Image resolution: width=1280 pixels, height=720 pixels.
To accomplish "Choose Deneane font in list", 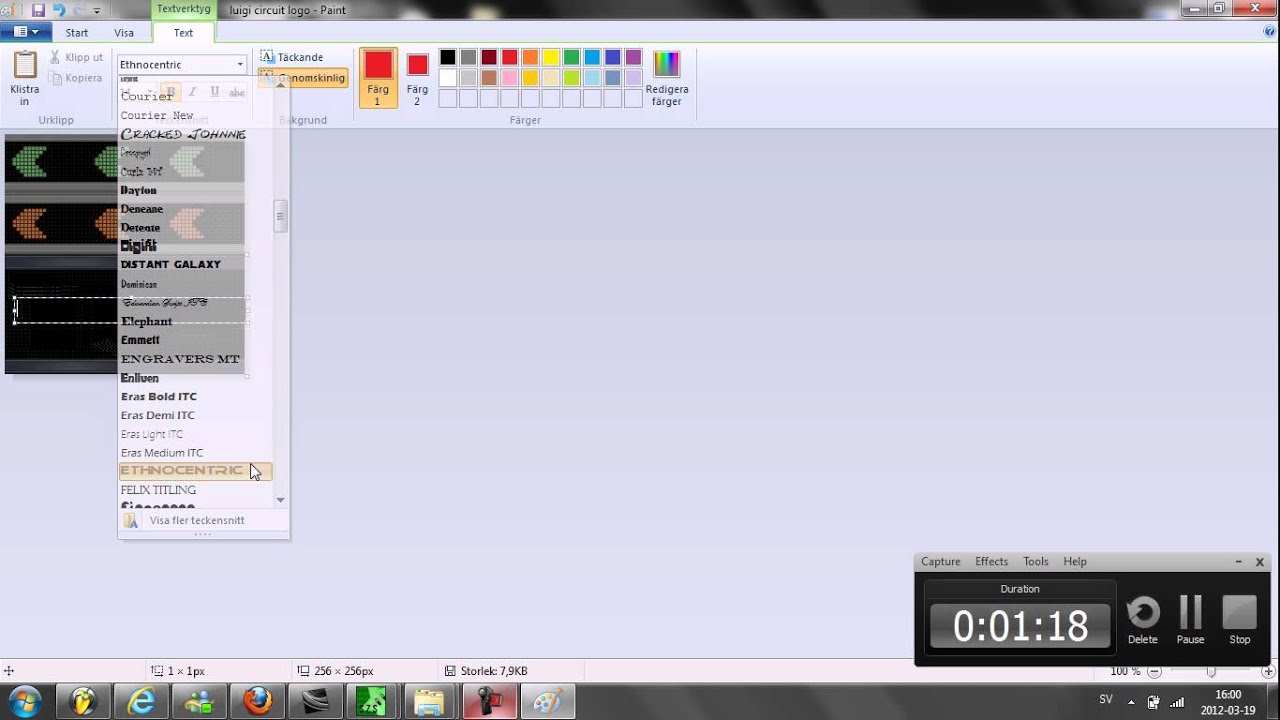I will coord(142,209).
